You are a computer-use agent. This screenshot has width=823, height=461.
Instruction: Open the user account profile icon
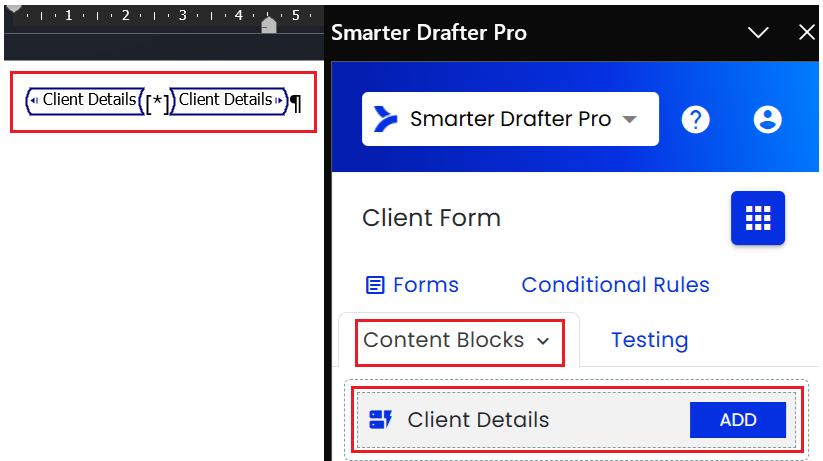click(767, 120)
